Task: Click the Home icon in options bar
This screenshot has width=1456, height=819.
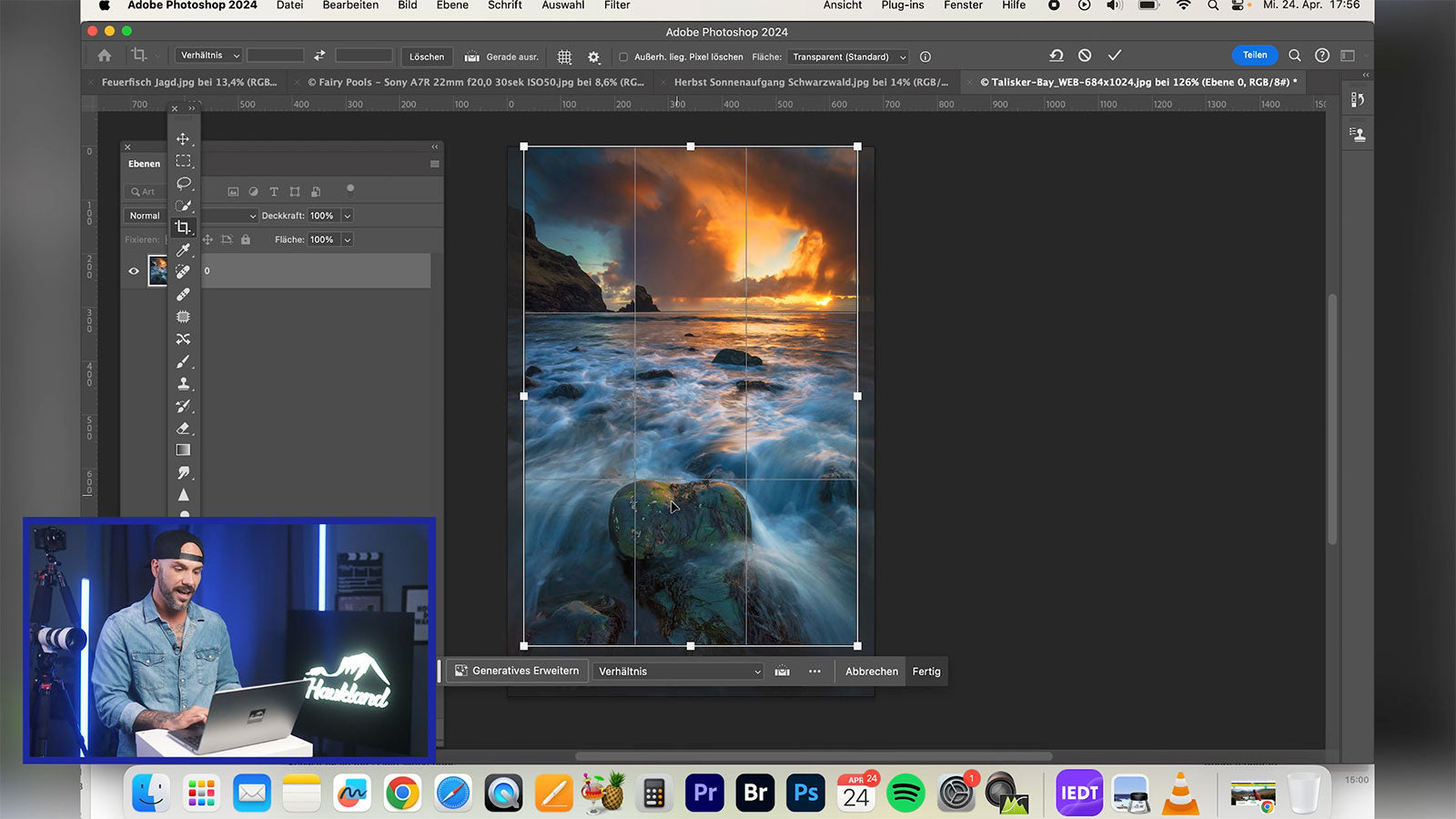Action: pos(105,56)
